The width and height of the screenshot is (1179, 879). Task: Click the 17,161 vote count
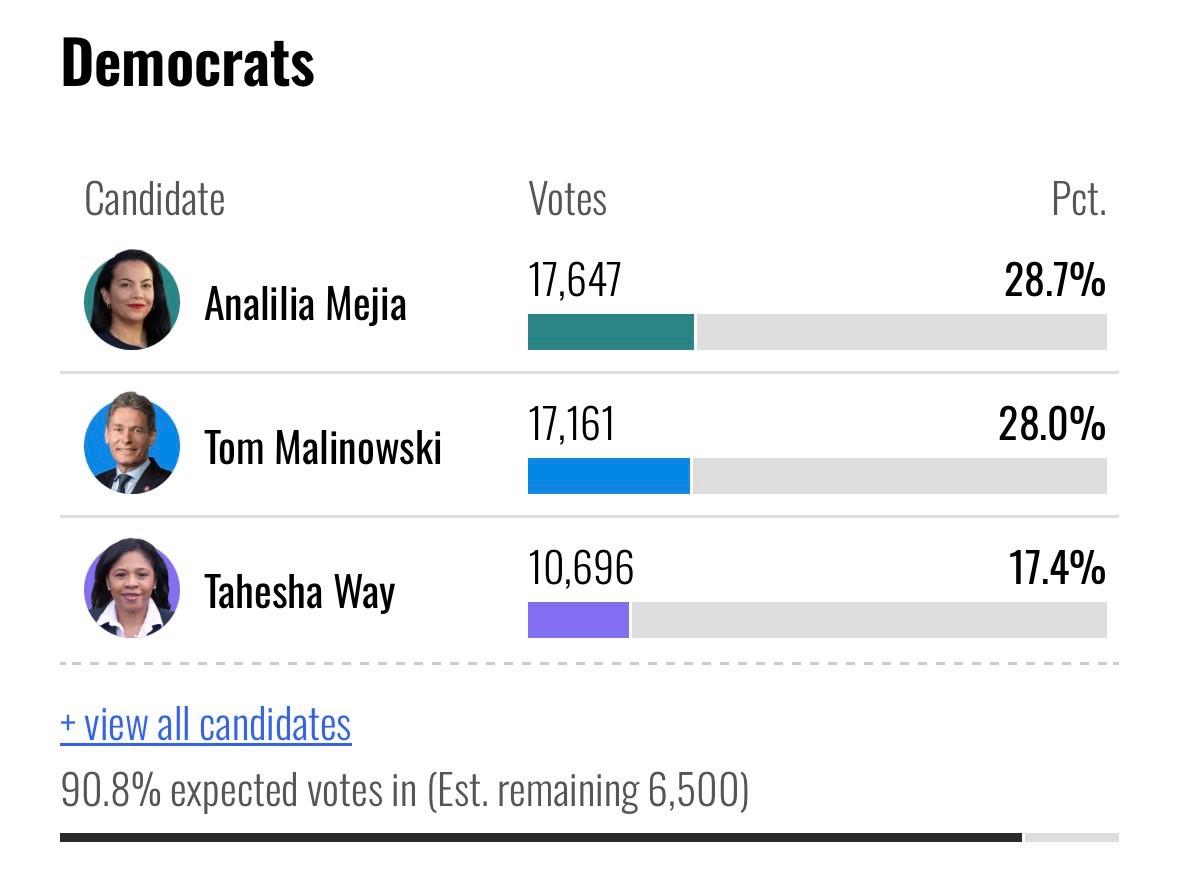571,424
